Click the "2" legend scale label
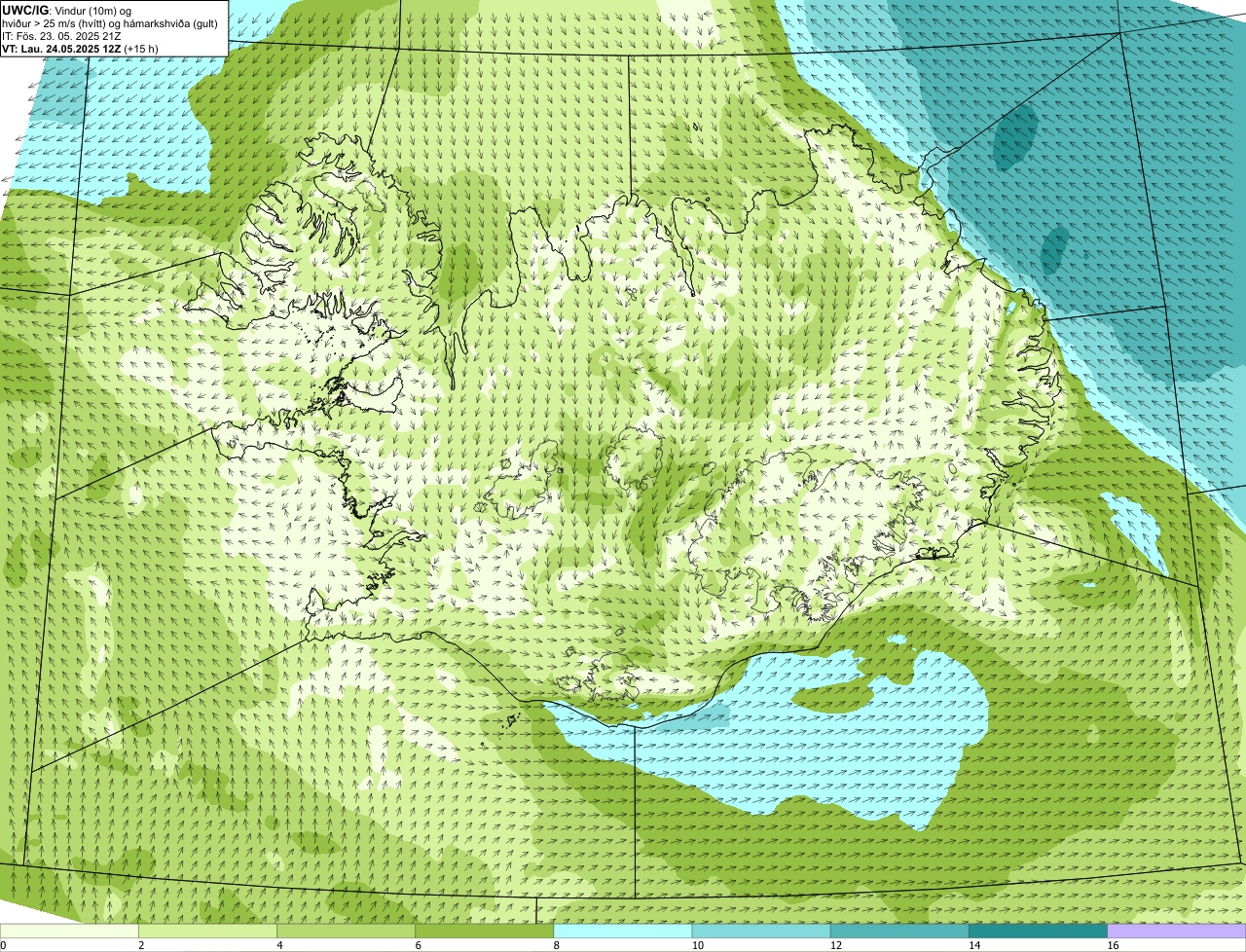The width and height of the screenshot is (1246, 952). tap(141, 945)
